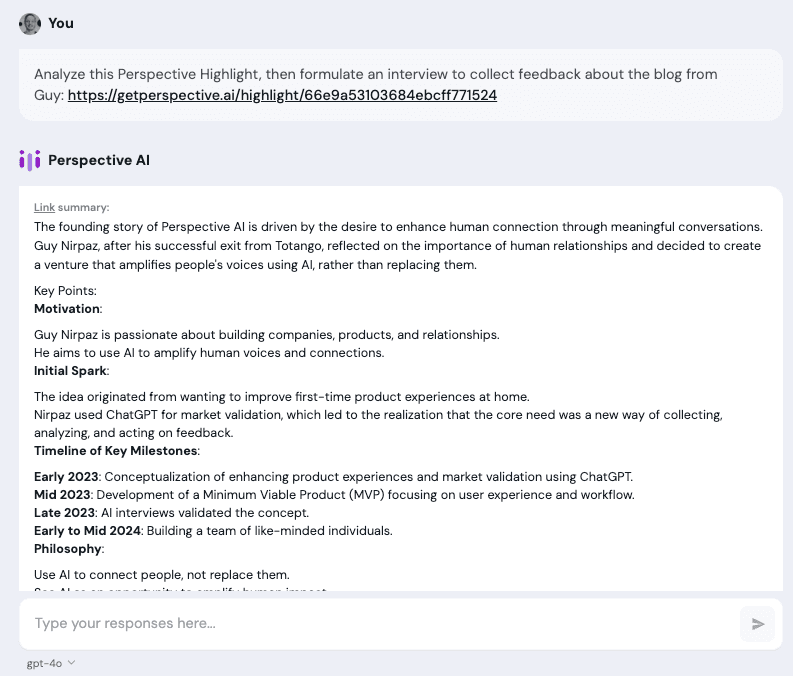The width and height of the screenshot is (793, 676).
Task: Click the "Initial Spark" bold heading
Action: tap(70, 371)
